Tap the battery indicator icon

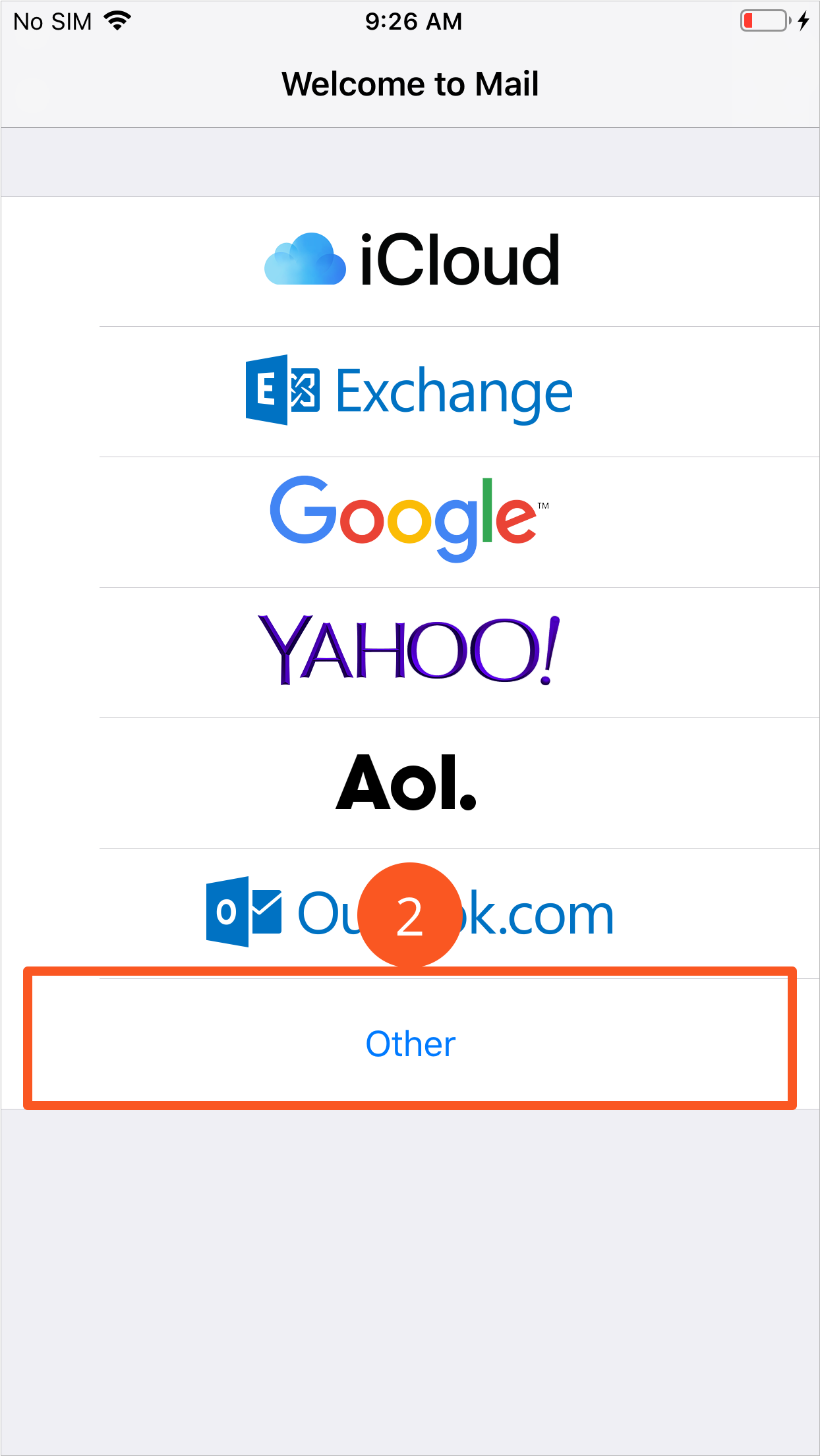pos(765,21)
